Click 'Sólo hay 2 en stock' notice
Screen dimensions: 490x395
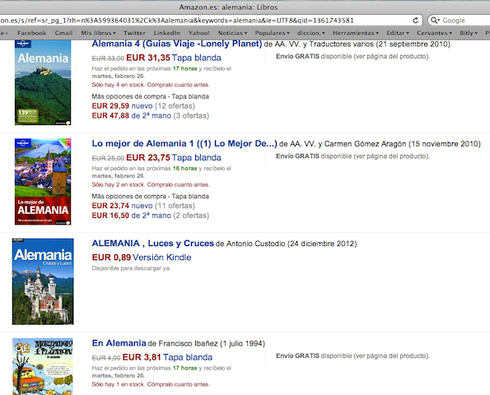151,184
